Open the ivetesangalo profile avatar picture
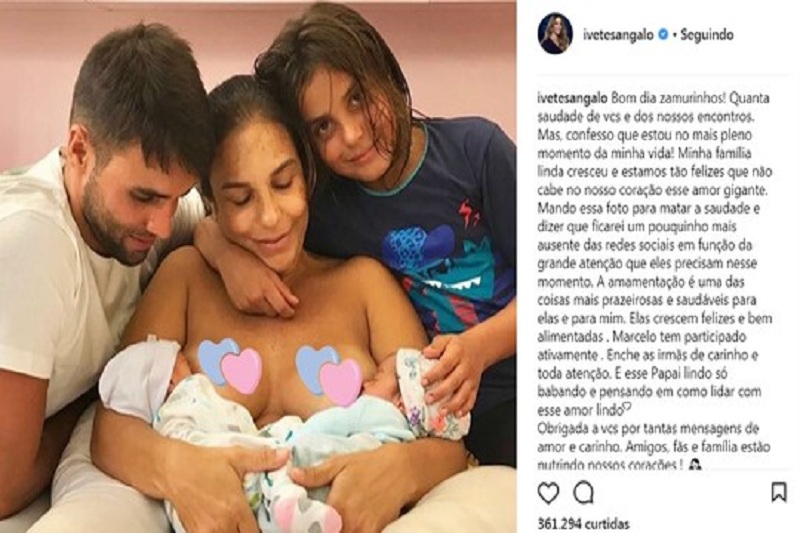Image resolution: width=800 pixels, height=533 pixels. 555,34
